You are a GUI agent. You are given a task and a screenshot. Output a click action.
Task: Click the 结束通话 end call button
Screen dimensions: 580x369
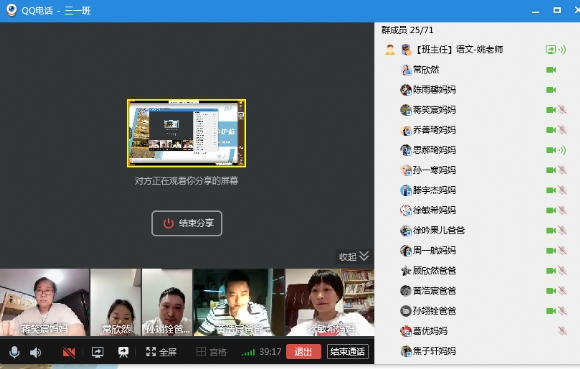pos(347,352)
